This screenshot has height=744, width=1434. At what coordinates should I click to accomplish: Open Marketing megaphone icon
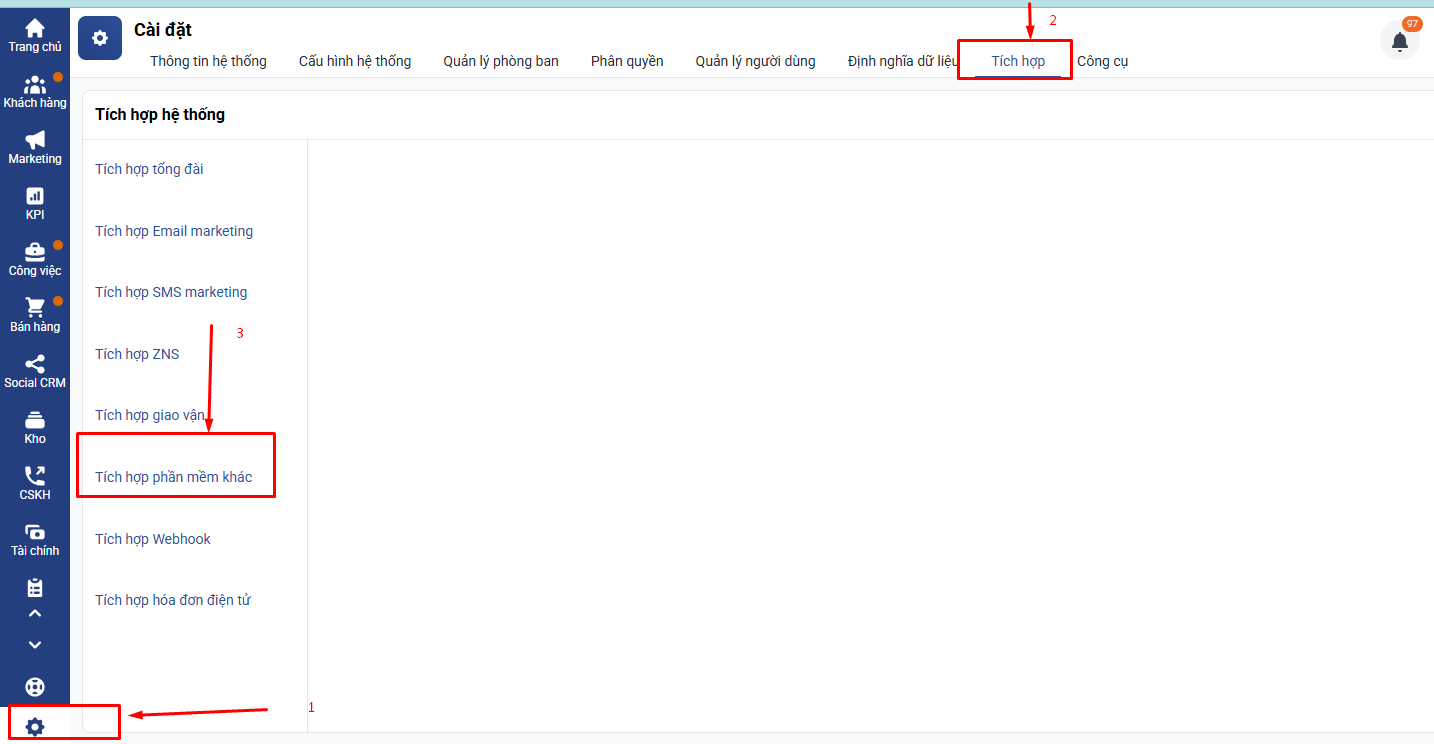[x=35, y=140]
